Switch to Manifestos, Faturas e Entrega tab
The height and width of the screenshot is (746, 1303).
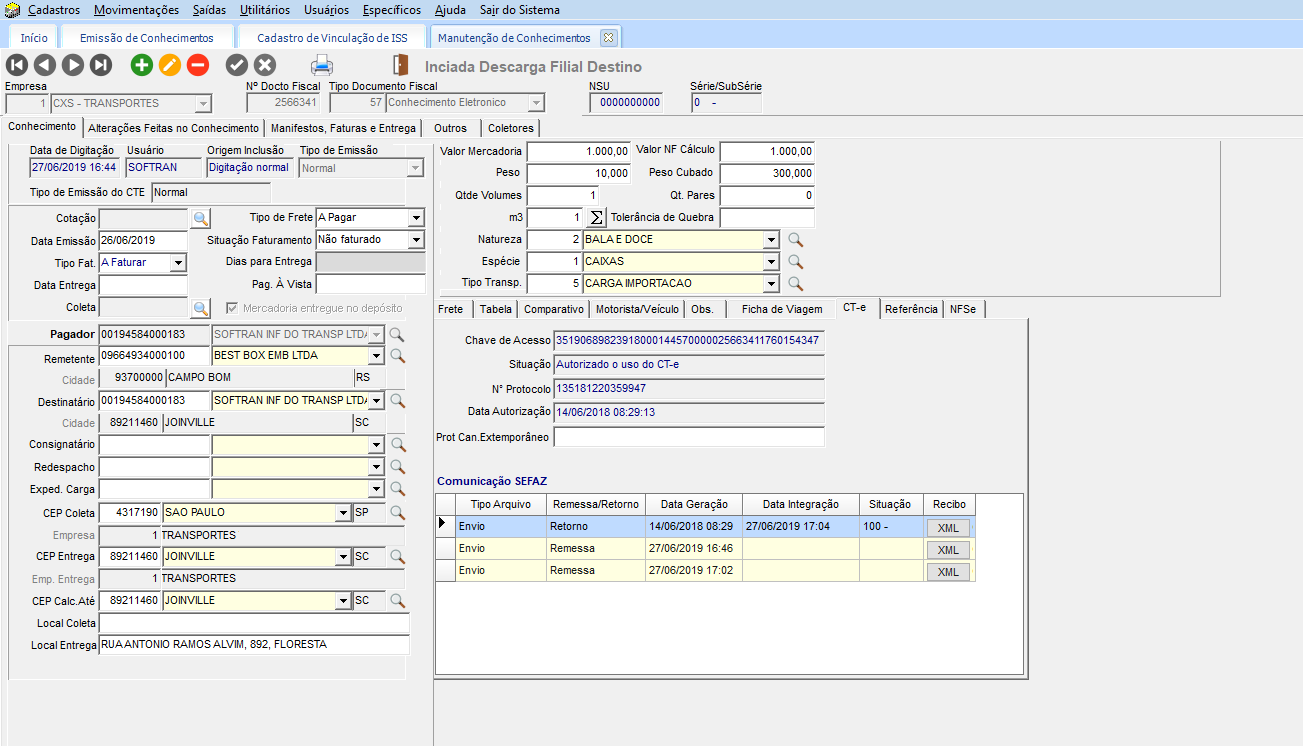tap(343, 128)
